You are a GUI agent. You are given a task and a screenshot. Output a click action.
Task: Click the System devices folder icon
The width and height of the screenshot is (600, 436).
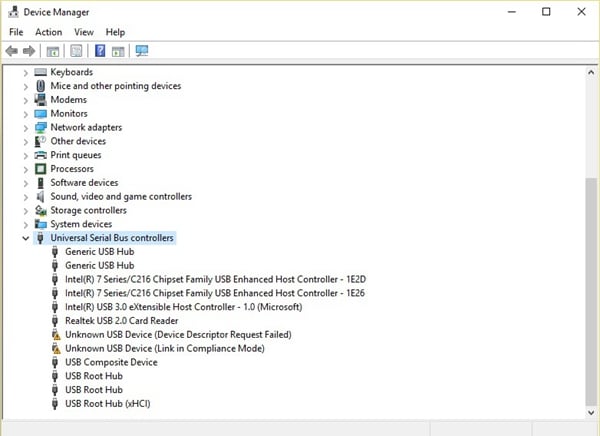pos(41,224)
